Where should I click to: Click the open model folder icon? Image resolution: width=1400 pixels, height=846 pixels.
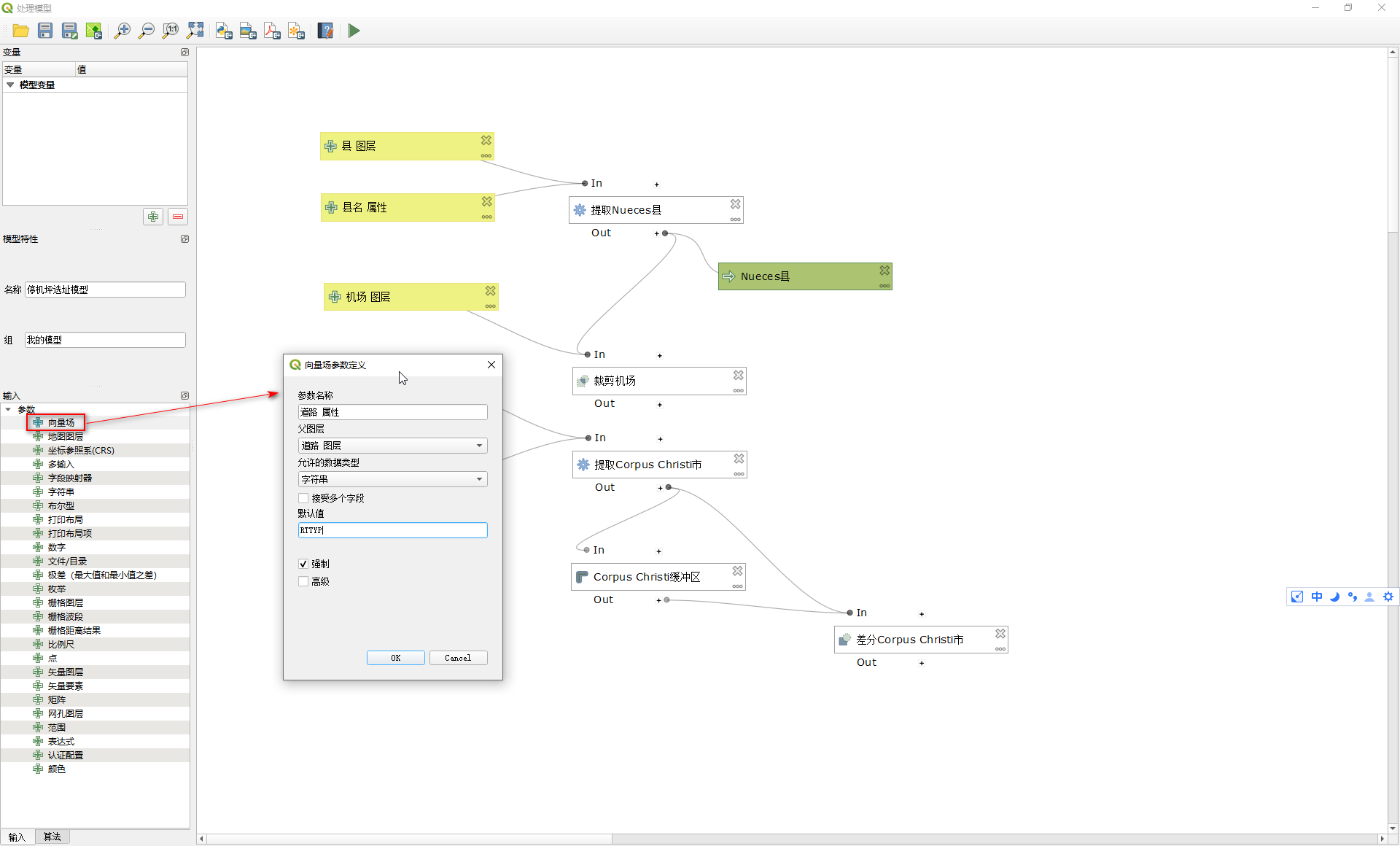point(20,31)
